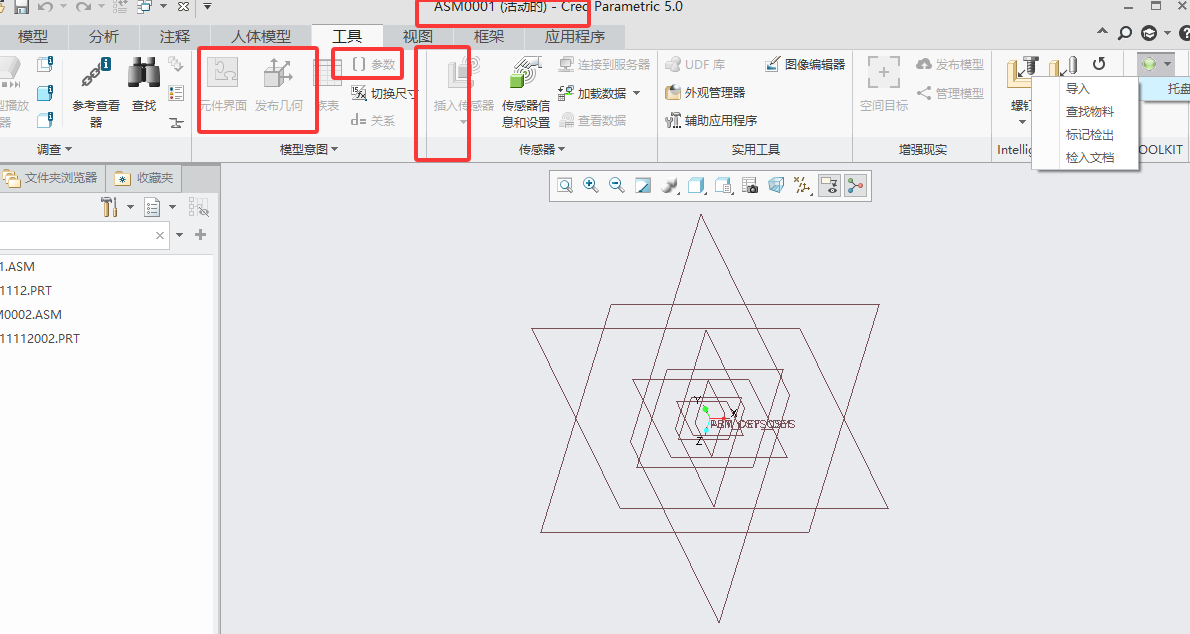Click the plus add-filter icon beside search

point(200,235)
